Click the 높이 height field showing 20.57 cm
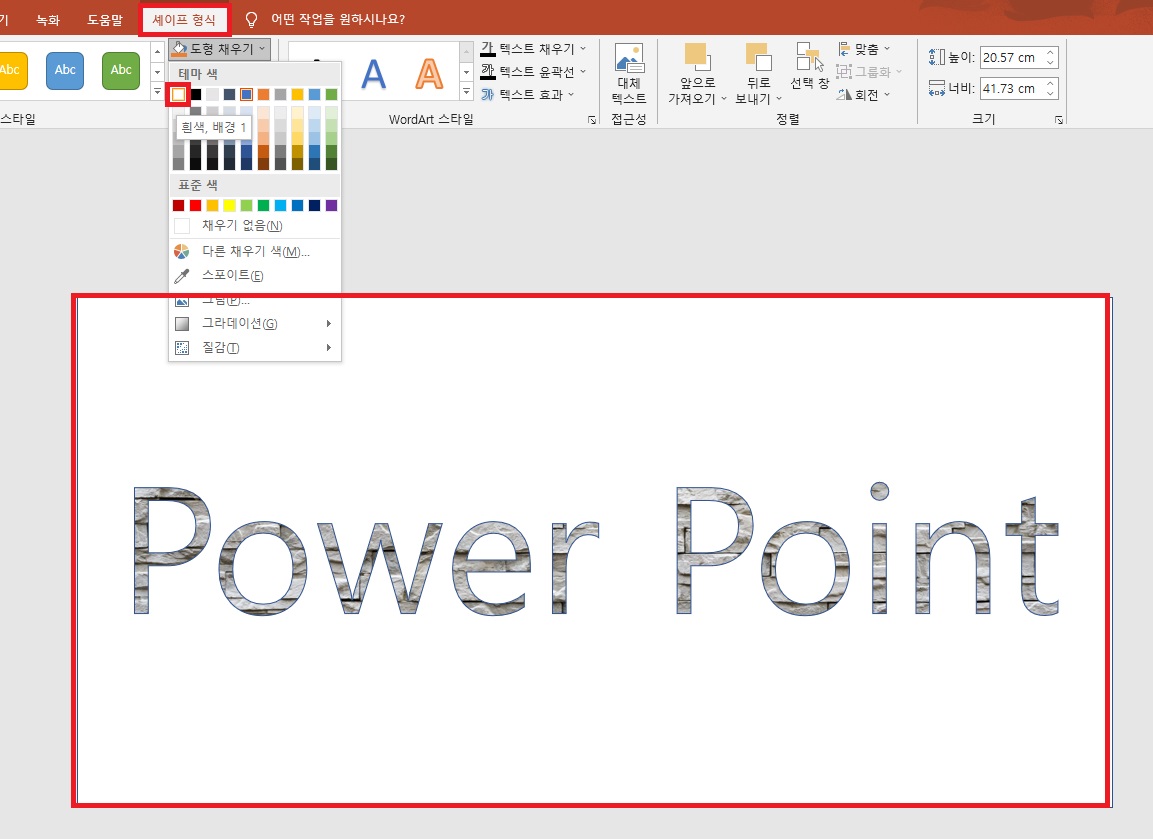The height and width of the screenshot is (839, 1153). pos(1012,57)
